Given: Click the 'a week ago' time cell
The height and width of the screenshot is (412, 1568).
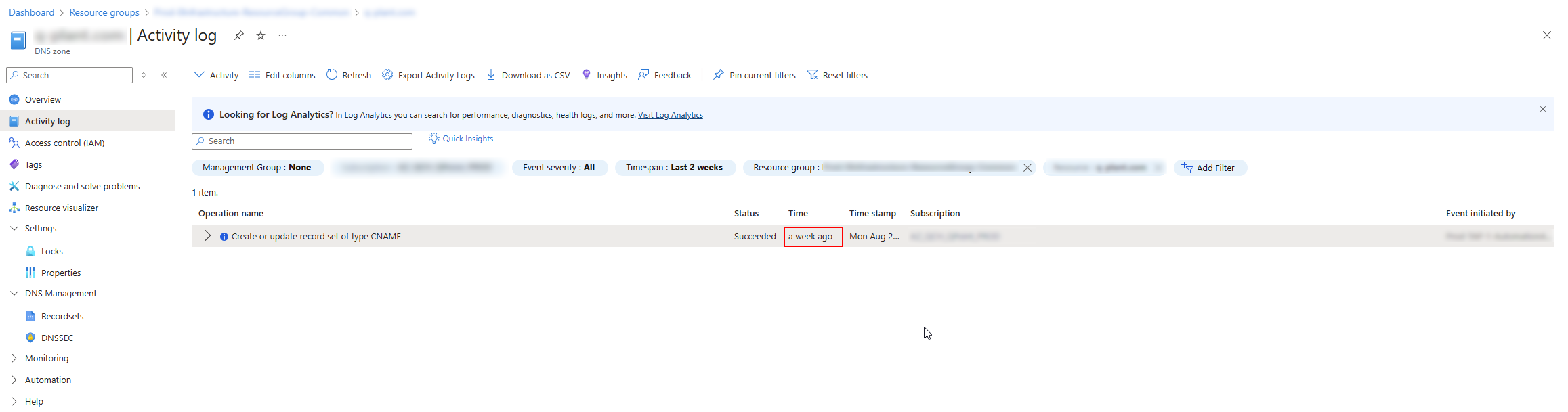Looking at the screenshot, I should (813, 237).
